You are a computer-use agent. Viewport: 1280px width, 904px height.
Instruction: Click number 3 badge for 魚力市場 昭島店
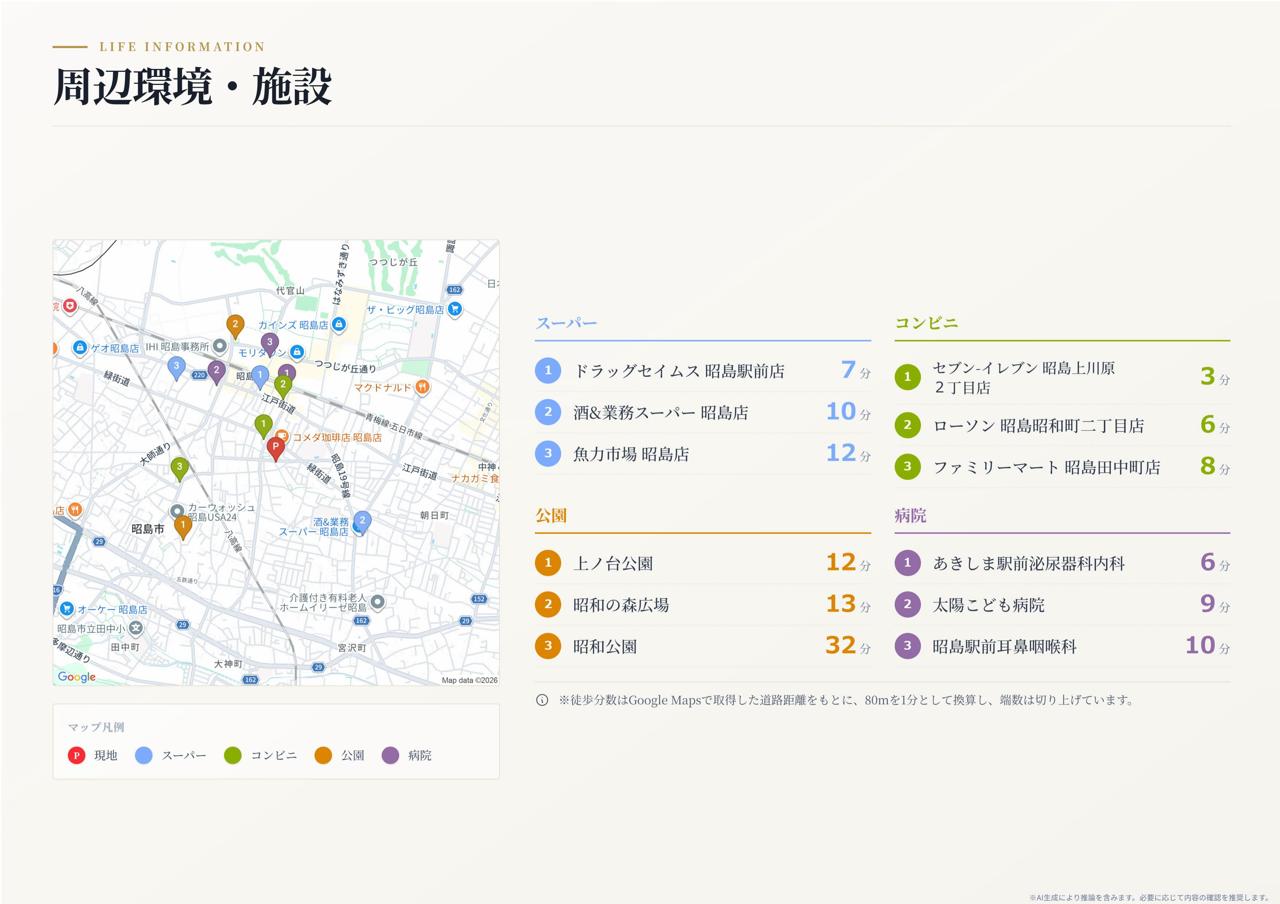(x=548, y=454)
